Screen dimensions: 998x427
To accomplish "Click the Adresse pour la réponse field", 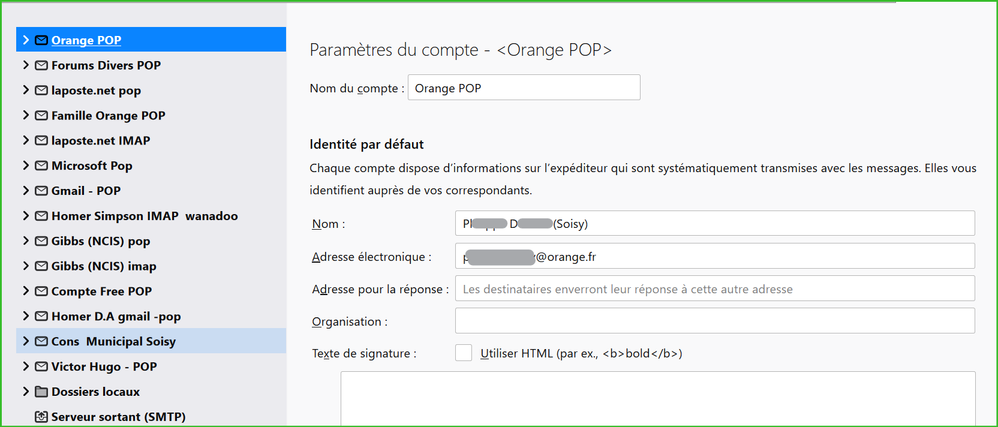I will [714, 289].
